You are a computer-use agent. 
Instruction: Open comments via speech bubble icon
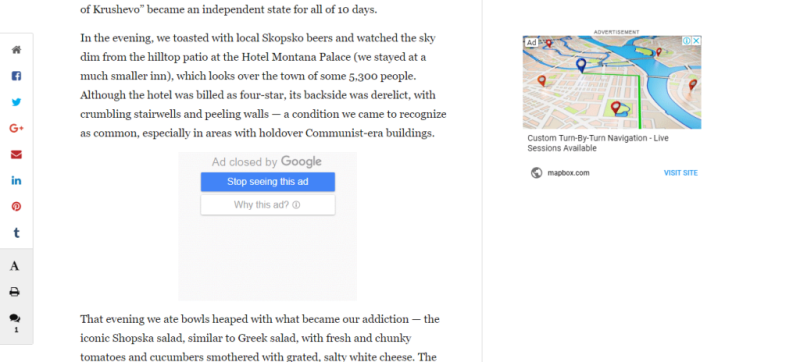(15, 319)
